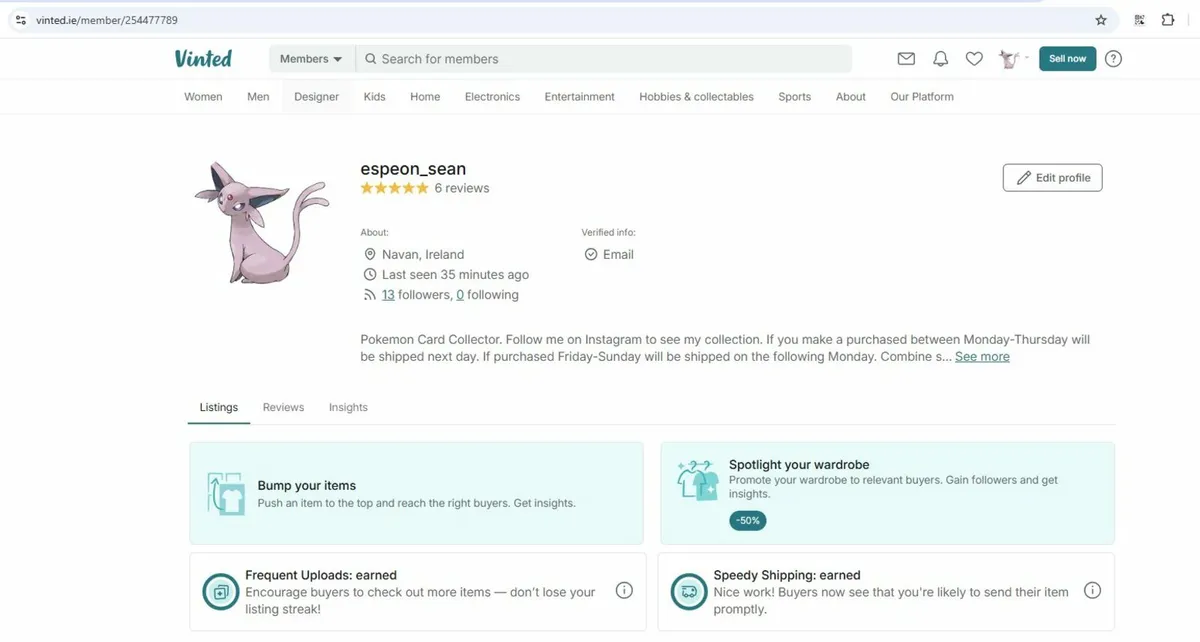Click the small Espeon avatar in the header
Image resolution: width=1200 pixels, height=642 pixels.
tap(1008, 59)
